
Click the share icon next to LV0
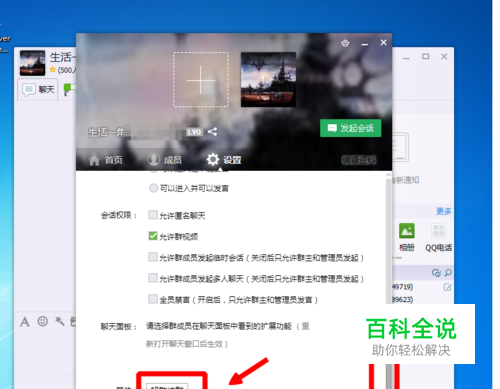(x=212, y=132)
